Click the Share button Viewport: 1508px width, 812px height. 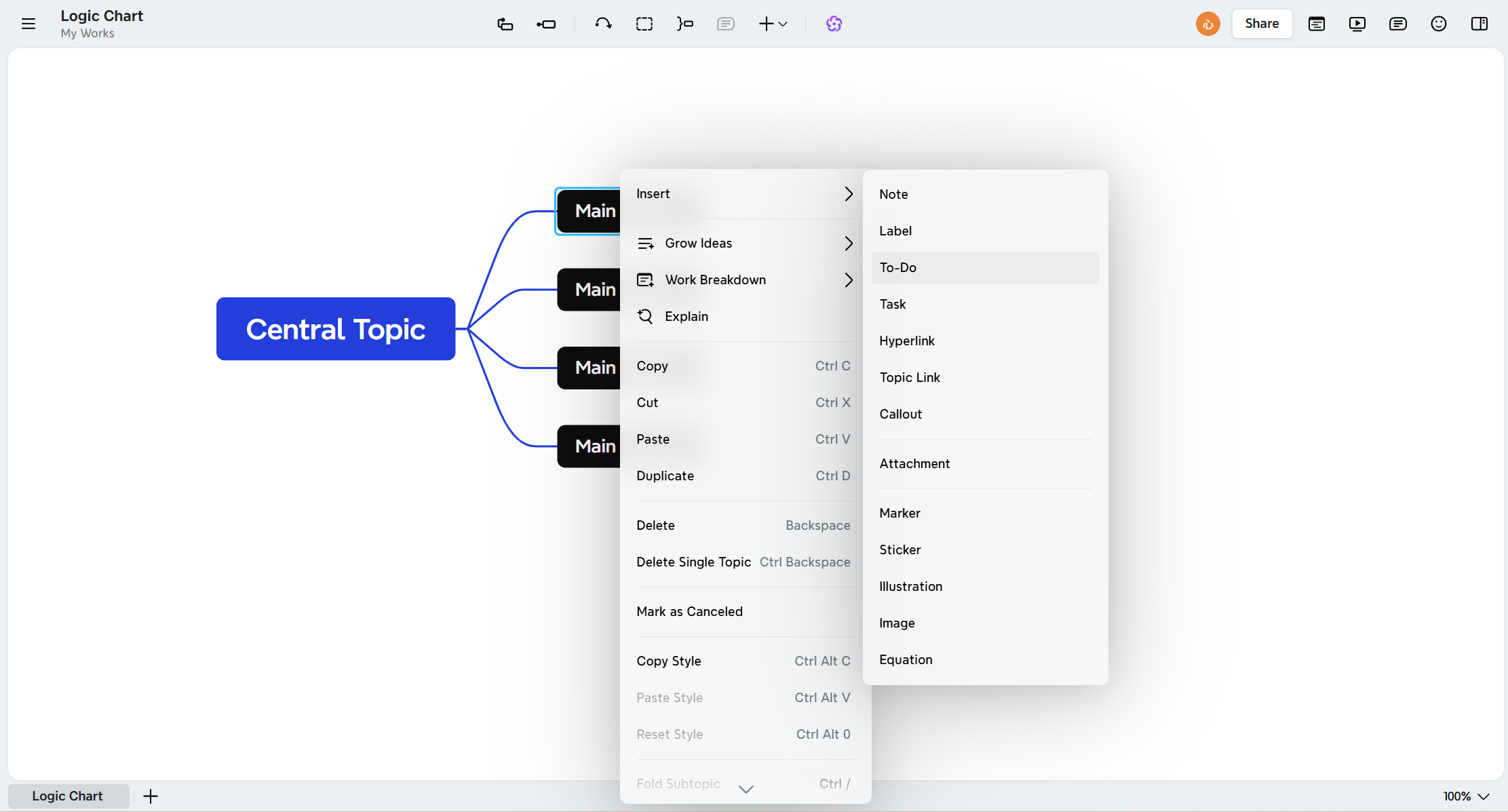(1262, 24)
